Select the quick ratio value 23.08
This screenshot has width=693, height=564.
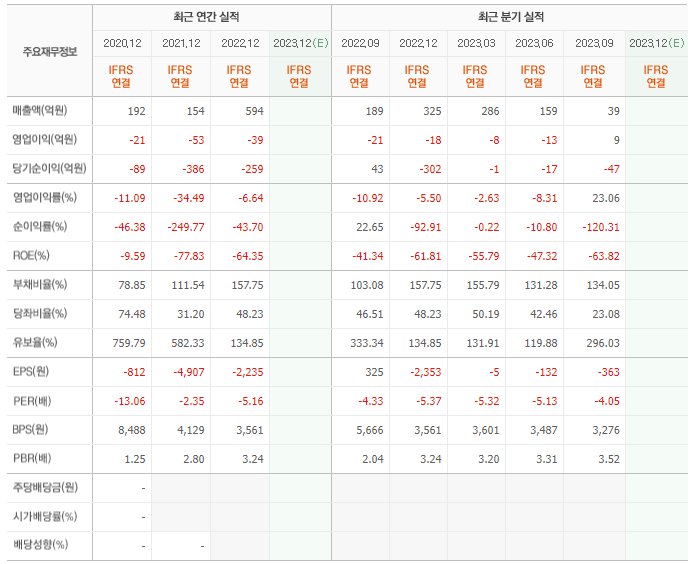[x=606, y=314]
